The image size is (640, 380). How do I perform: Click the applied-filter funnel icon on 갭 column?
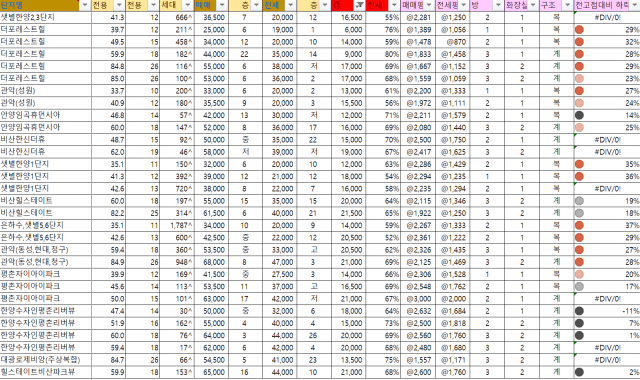point(359,5)
